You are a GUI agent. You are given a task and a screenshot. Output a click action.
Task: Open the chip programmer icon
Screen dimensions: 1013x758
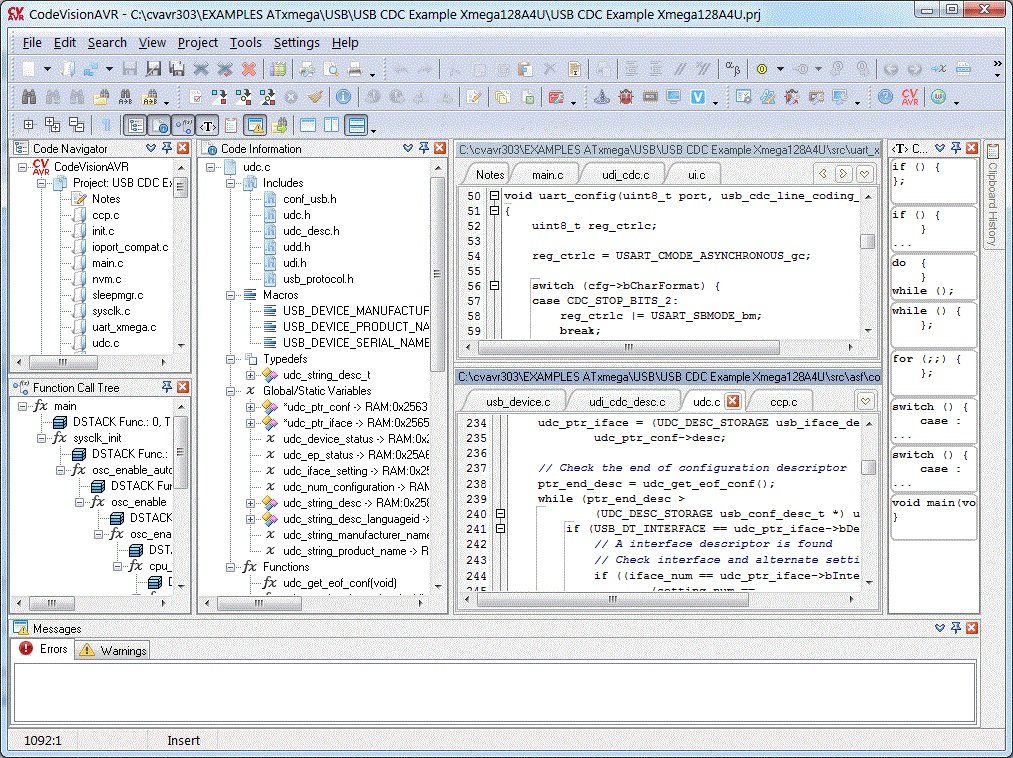649,97
